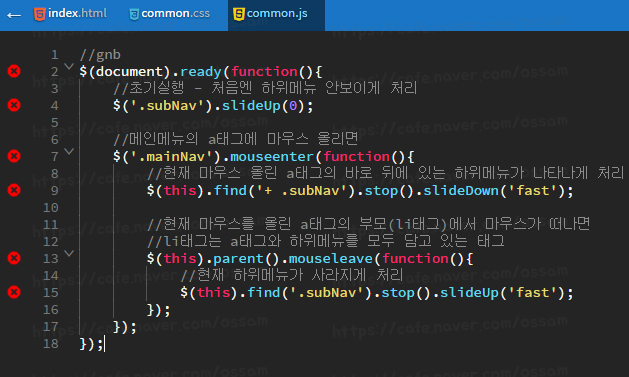Click the error marker on line 2

pos(14,71)
